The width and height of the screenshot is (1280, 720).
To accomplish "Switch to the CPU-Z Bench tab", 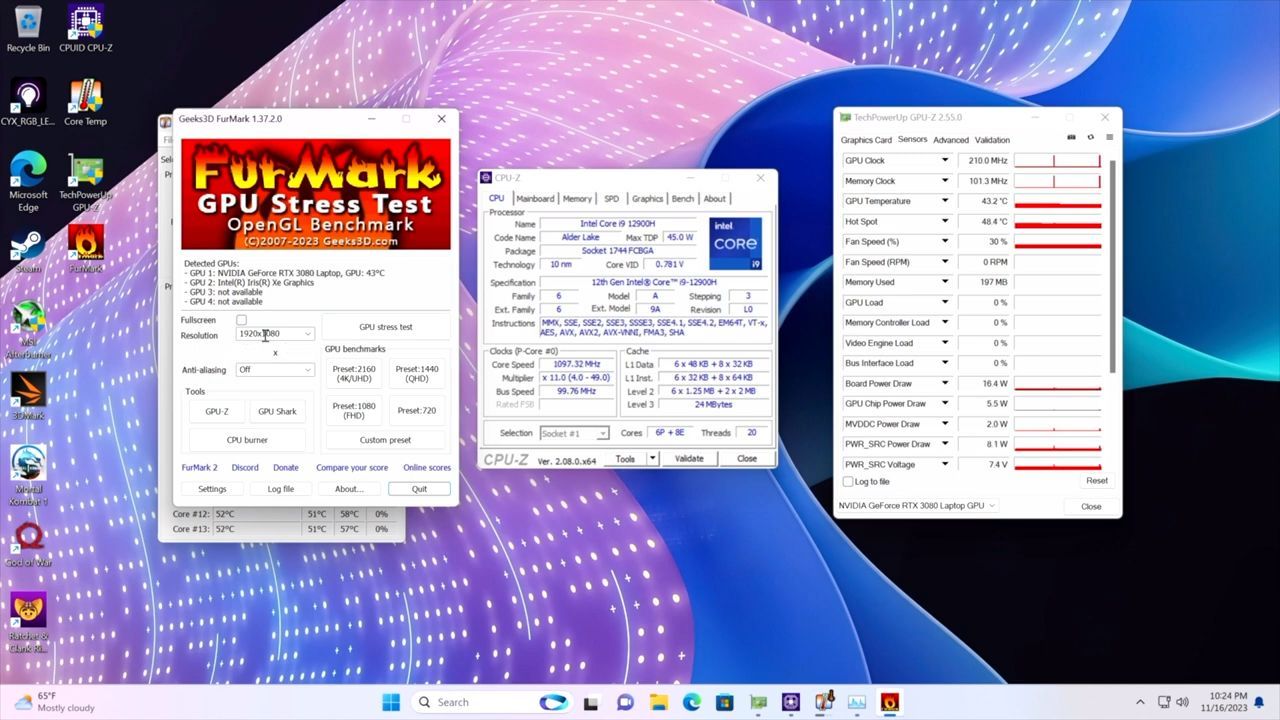I will coord(683,199).
